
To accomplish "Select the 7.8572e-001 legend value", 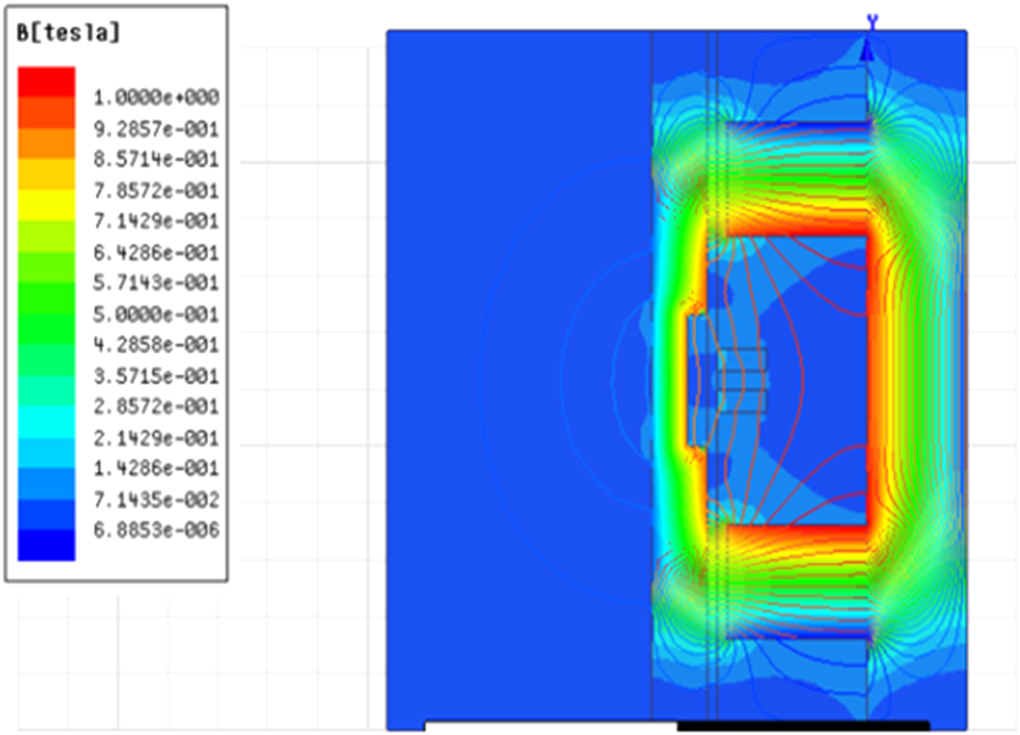I will 156,191.
